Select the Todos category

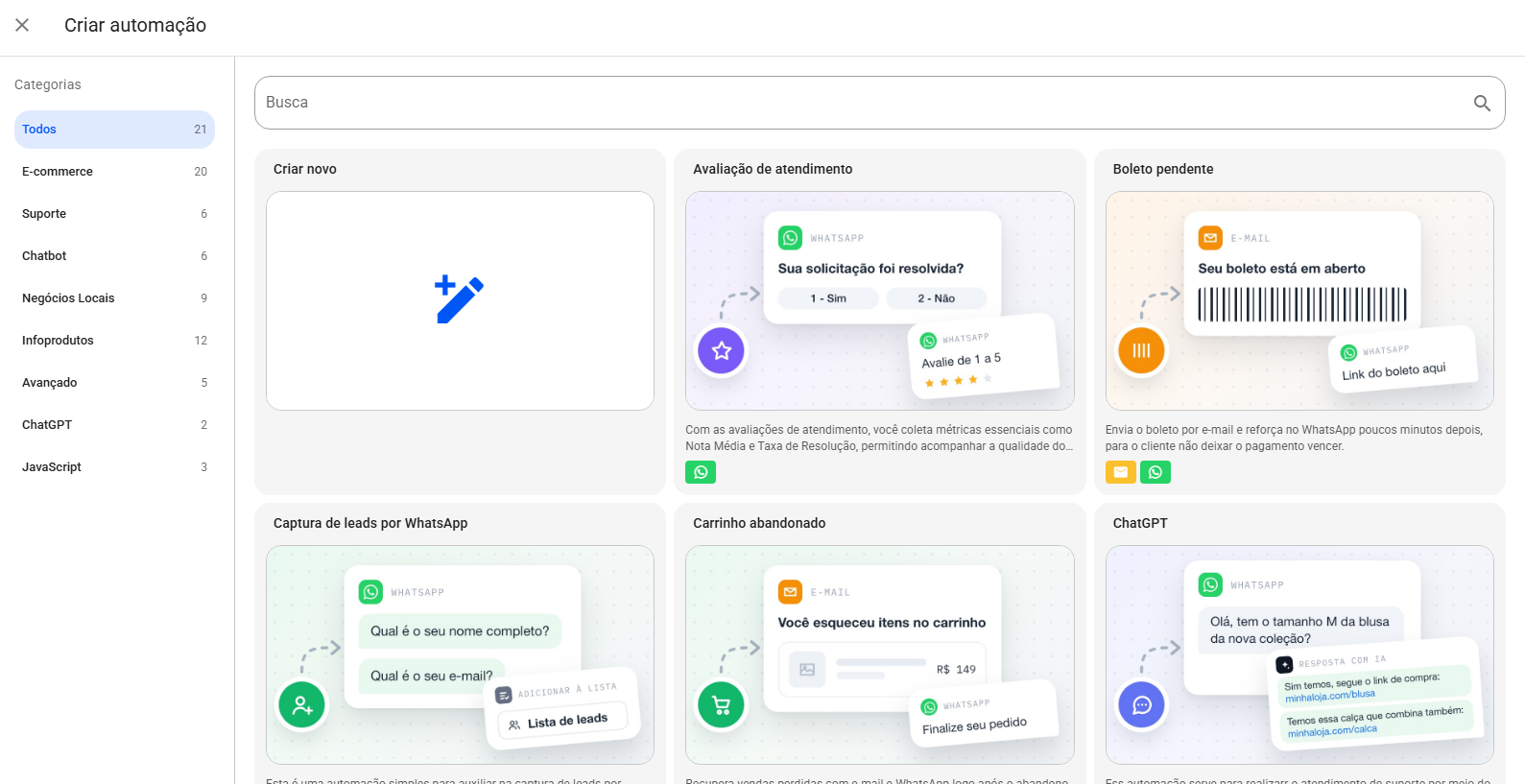[x=114, y=130]
